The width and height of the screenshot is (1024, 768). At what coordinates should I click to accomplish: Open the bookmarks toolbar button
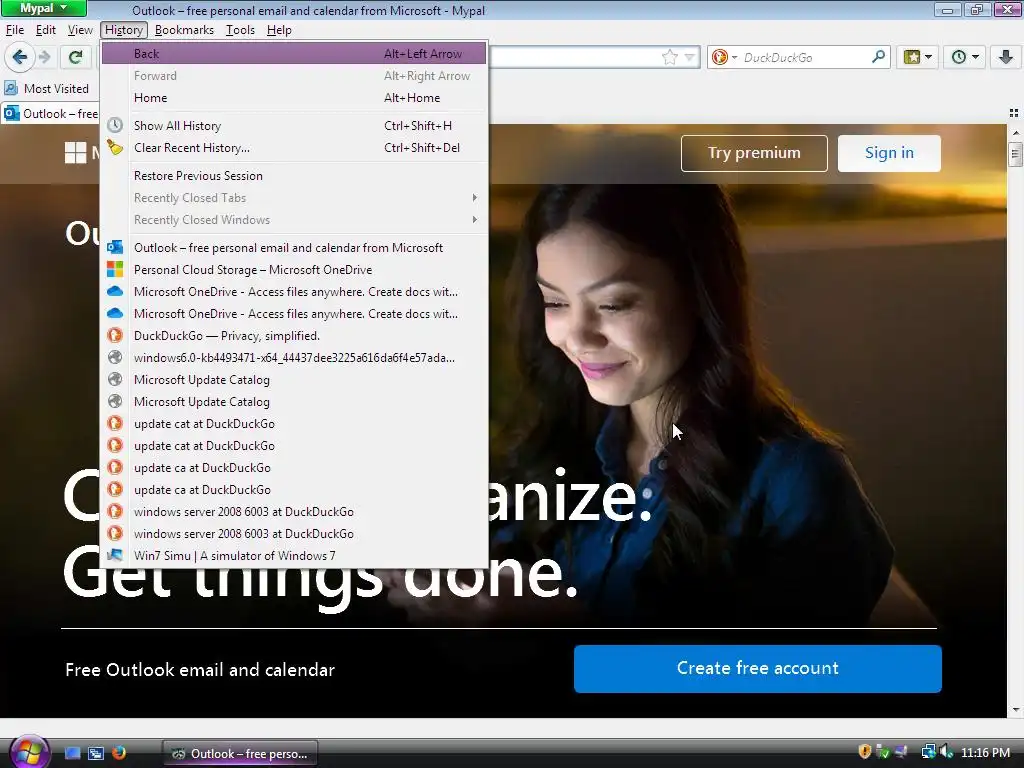(x=918, y=57)
